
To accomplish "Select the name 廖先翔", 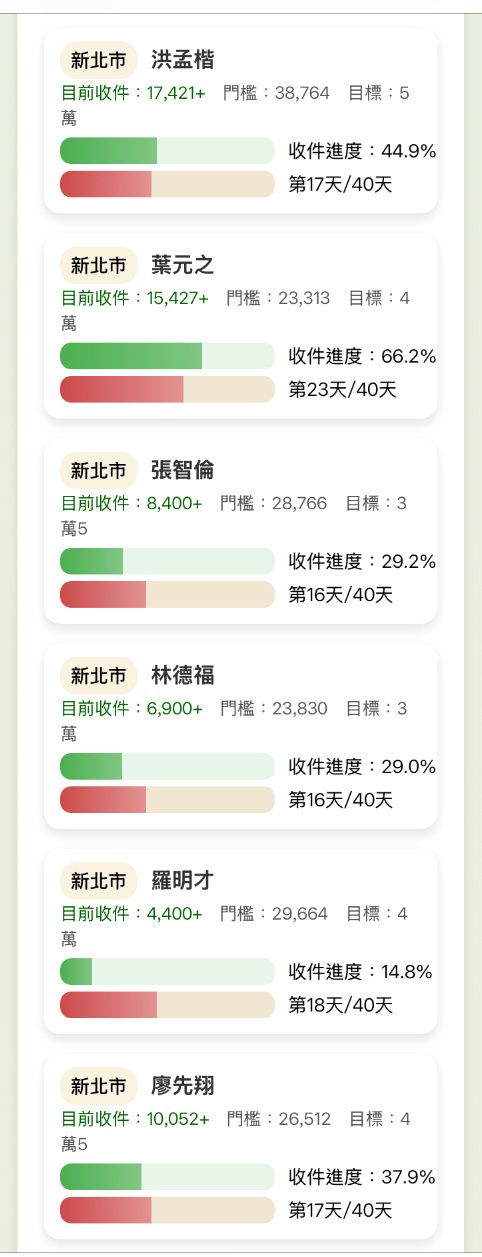I will 183,1086.
